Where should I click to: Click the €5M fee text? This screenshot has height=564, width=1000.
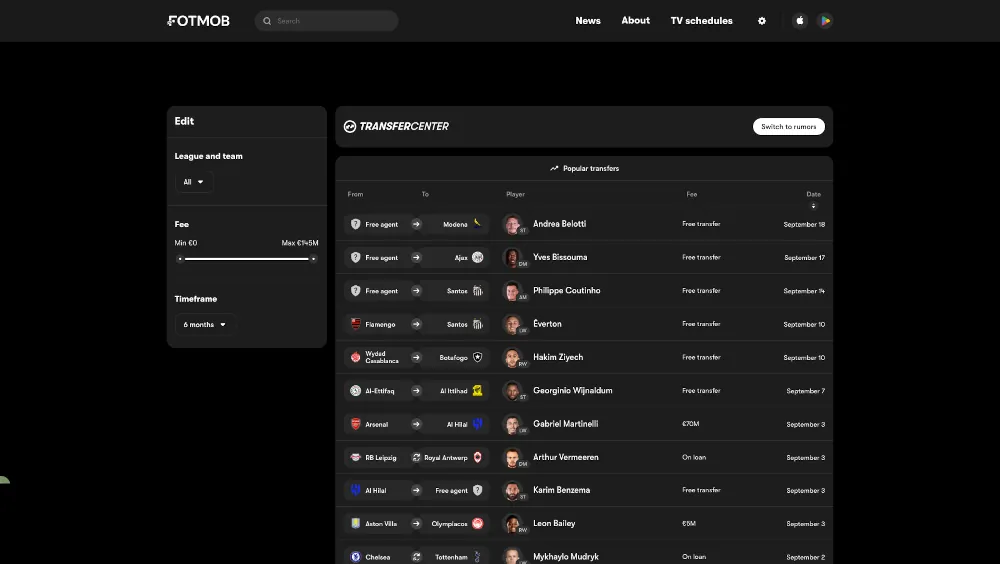689,523
